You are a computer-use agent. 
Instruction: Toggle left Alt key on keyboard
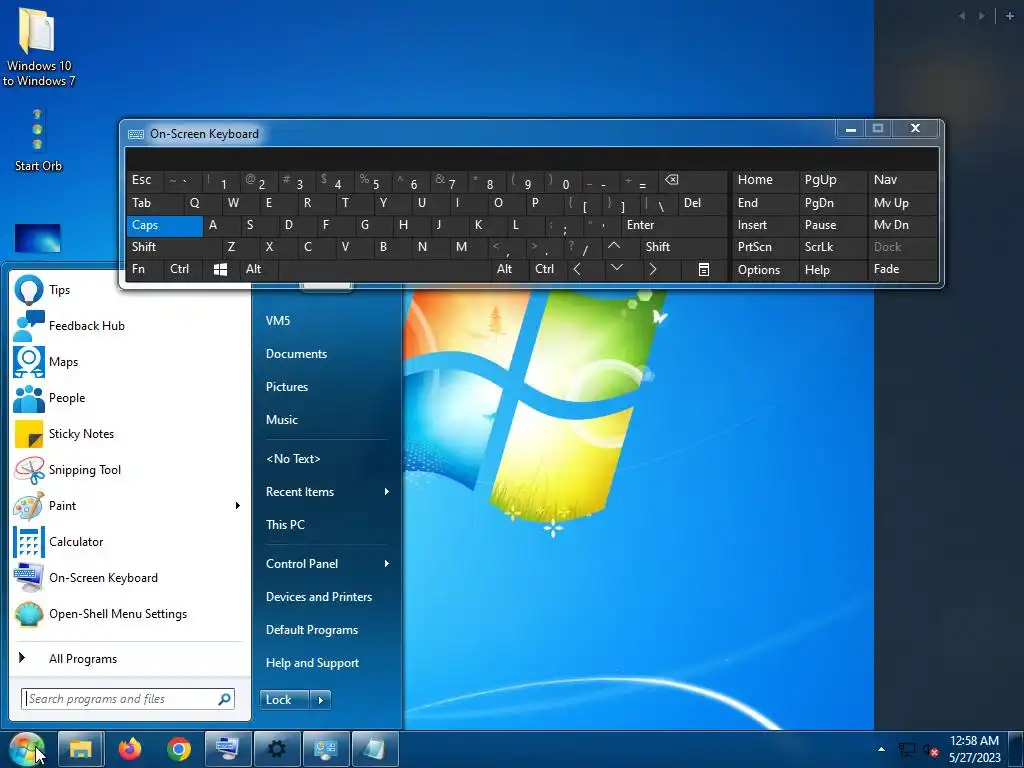259,269
